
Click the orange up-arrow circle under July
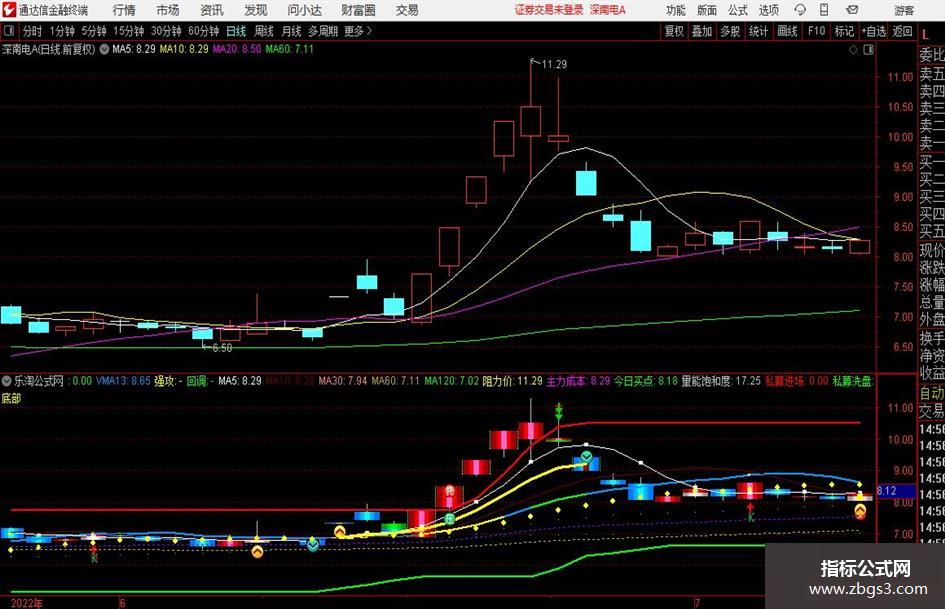click(860, 511)
